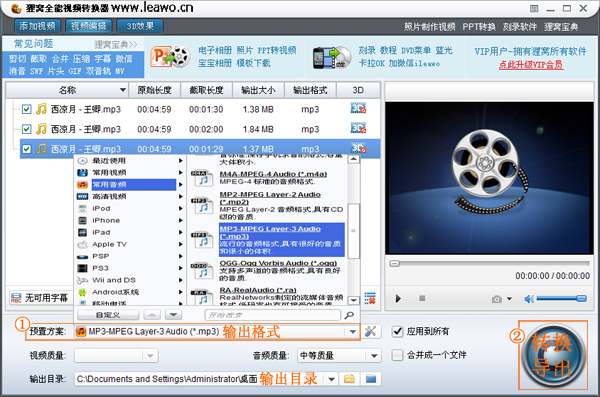Click the 自定义 custom button

click(108, 315)
